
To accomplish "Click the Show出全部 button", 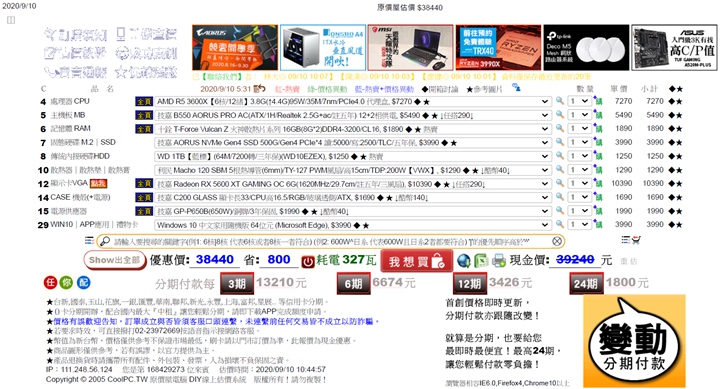I will [x=114, y=260].
